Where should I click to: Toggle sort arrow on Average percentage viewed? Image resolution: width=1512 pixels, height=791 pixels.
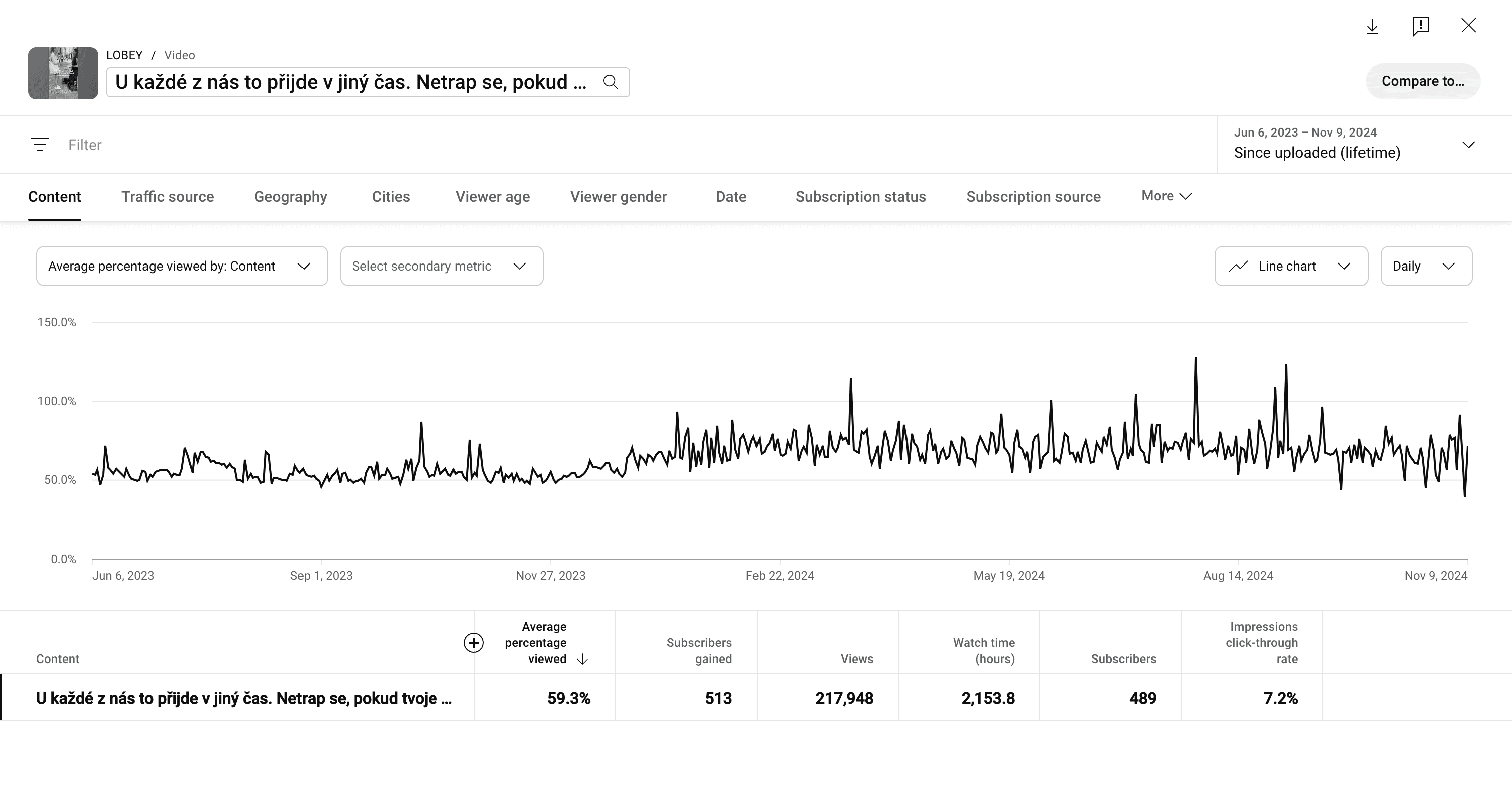coord(582,660)
